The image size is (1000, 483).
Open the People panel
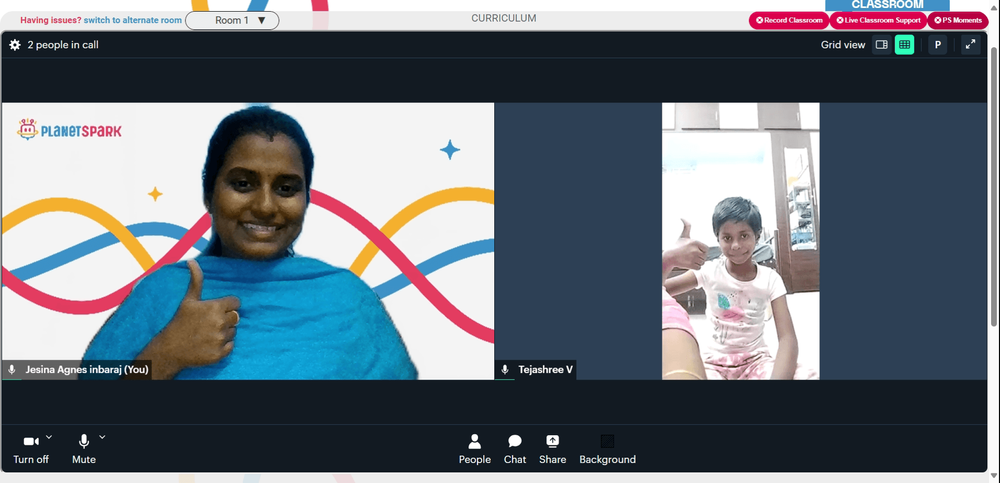click(474, 449)
